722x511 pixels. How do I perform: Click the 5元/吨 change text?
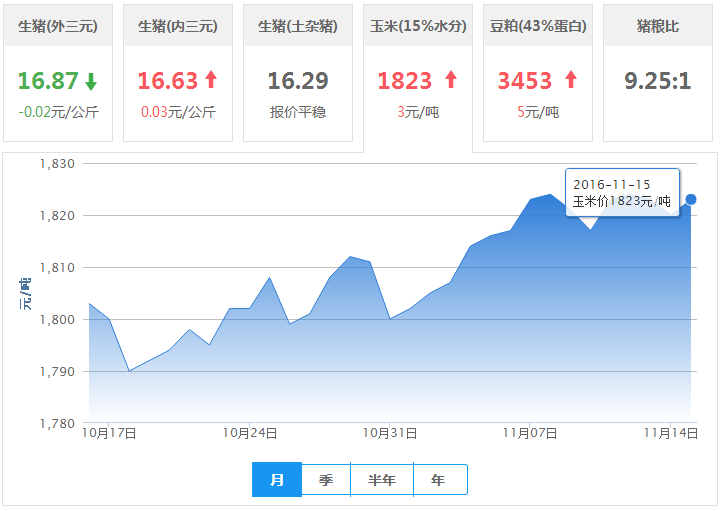tap(538, 112)
